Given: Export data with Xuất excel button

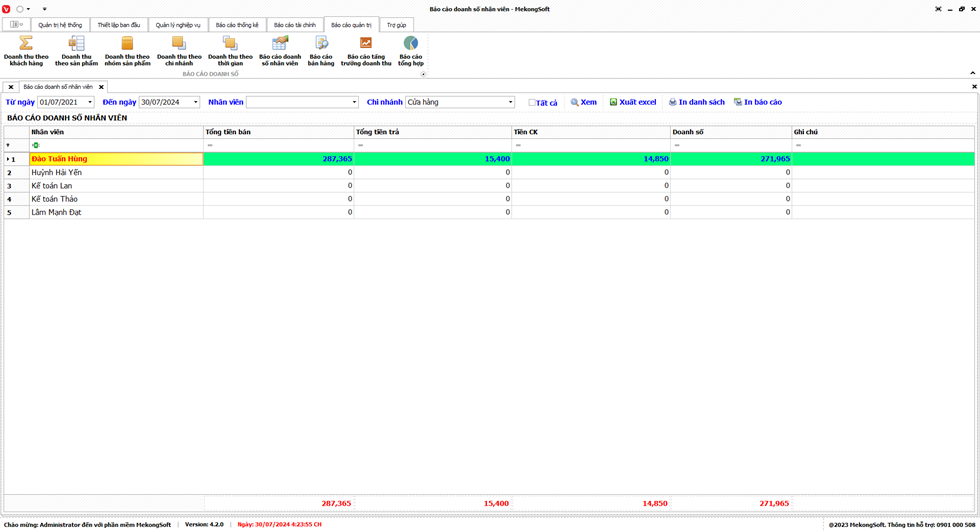Looking at the screenshot, I should point(633,102).
